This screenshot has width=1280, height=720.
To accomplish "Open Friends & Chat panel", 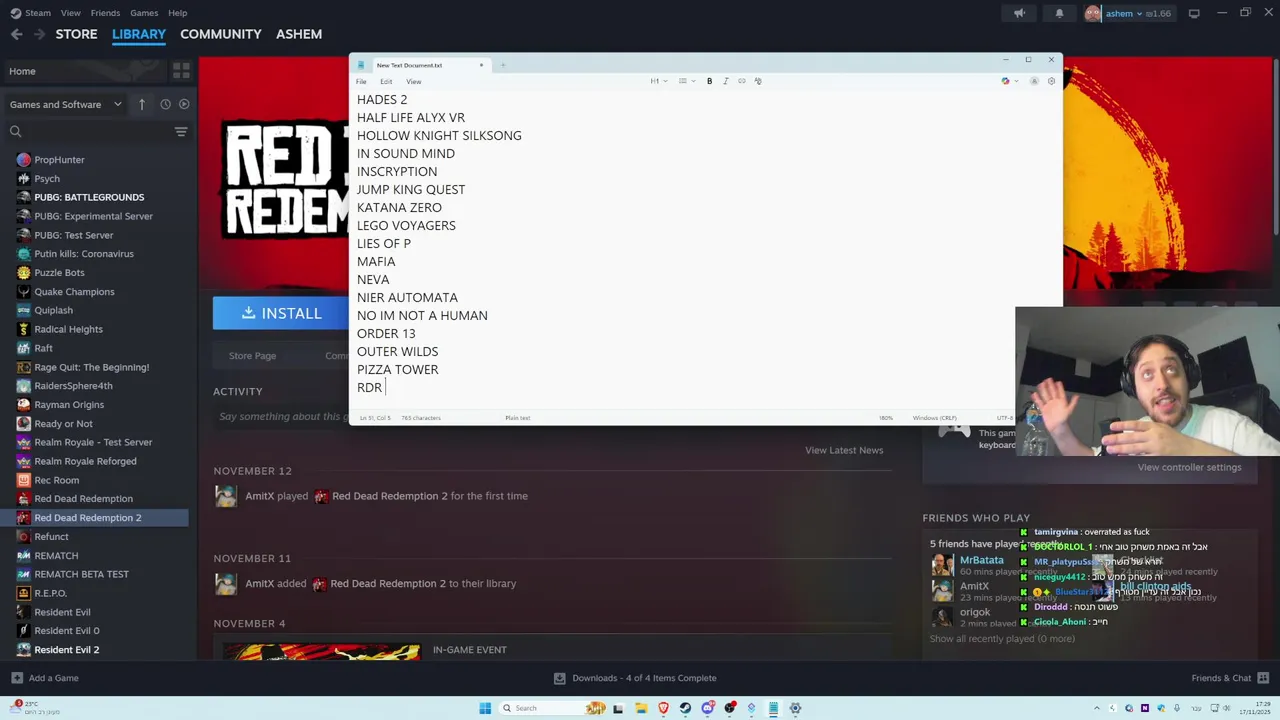I will 1230,678.
